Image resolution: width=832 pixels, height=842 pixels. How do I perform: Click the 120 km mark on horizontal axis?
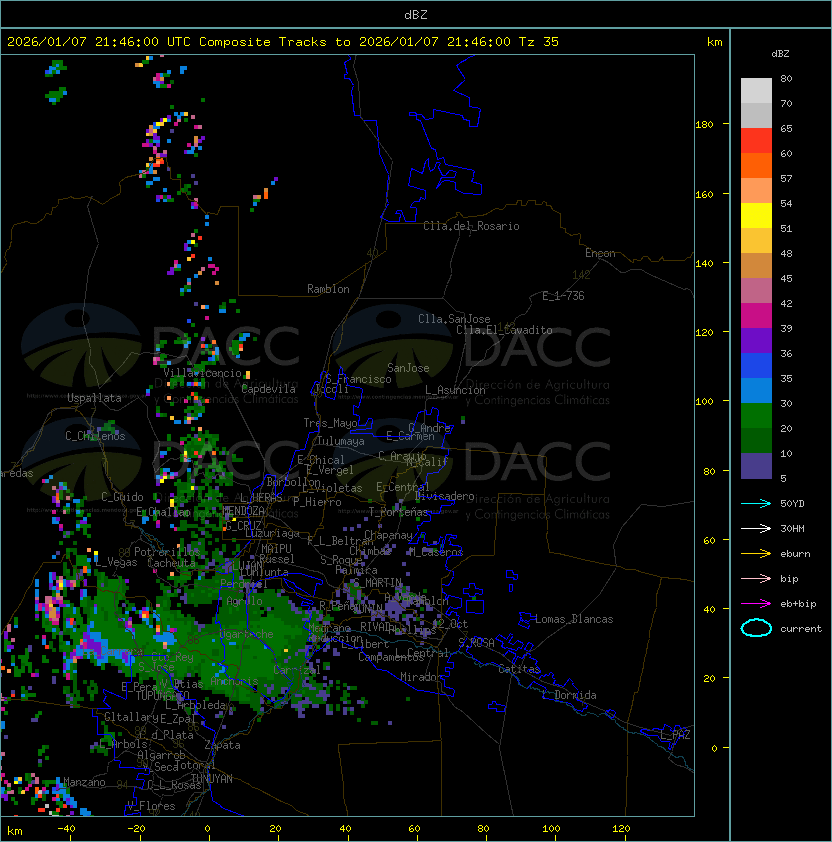pyautogui.click(x=621, y=829)
